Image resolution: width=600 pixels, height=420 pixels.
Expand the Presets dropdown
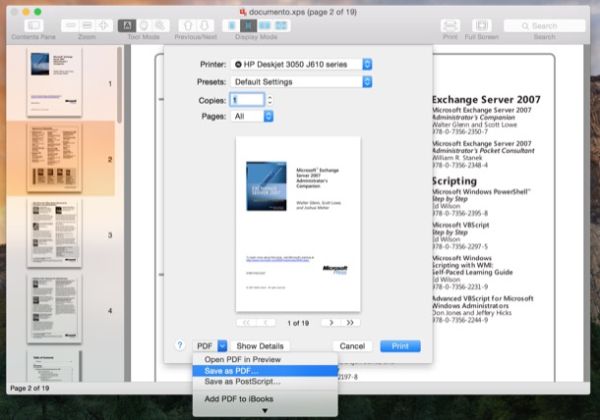pyautogui.click(x=301, y=81)
